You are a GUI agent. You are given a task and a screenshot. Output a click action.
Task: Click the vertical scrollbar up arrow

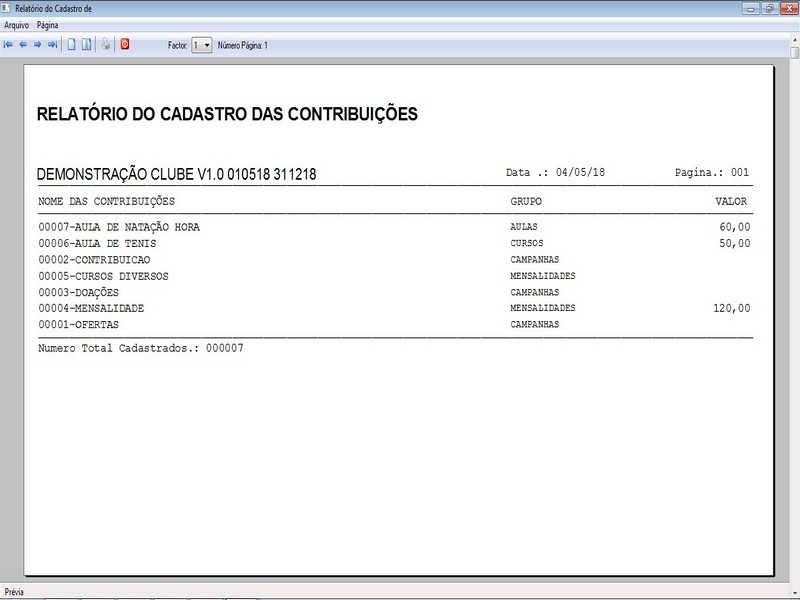tap(795, 39)
